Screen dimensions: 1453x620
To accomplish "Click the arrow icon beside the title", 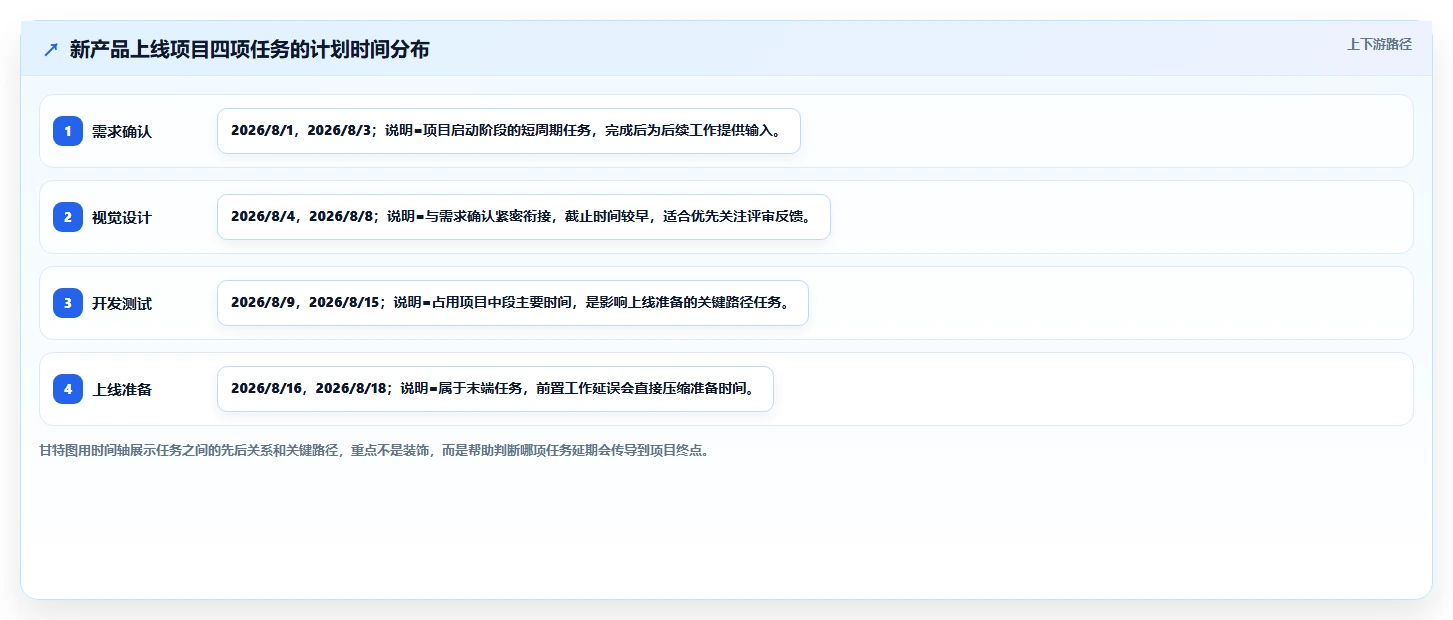I will pos(51,49).
